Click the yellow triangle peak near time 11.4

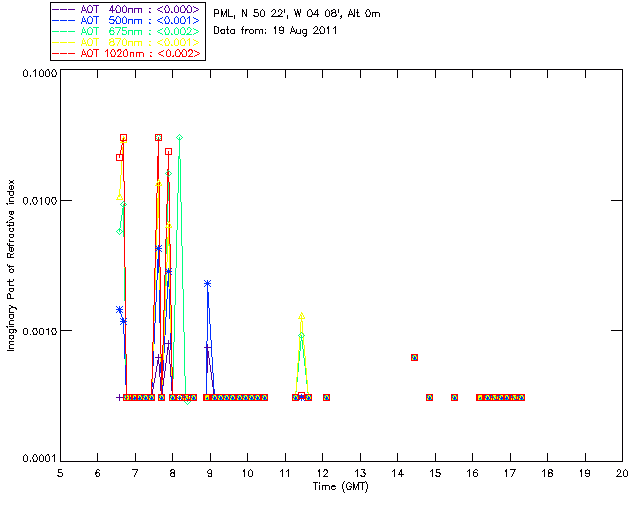[x=301, y=316]
